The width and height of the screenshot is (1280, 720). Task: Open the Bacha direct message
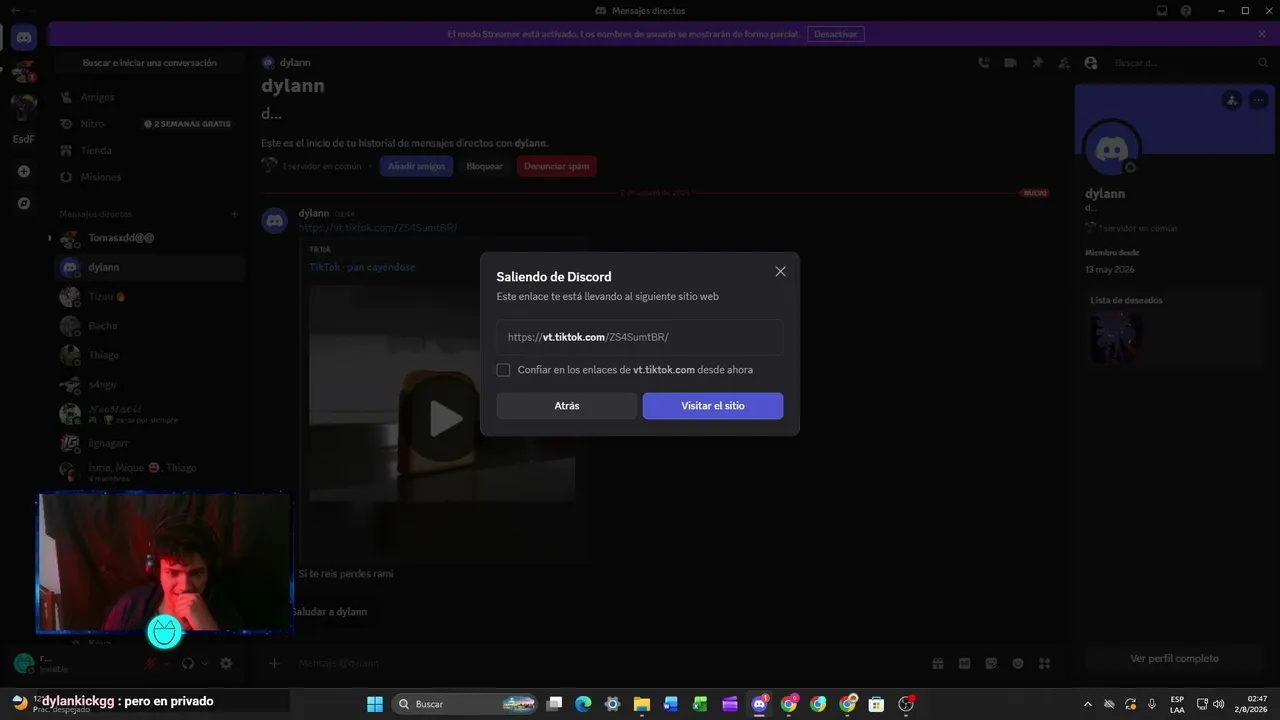click(150, 326)
